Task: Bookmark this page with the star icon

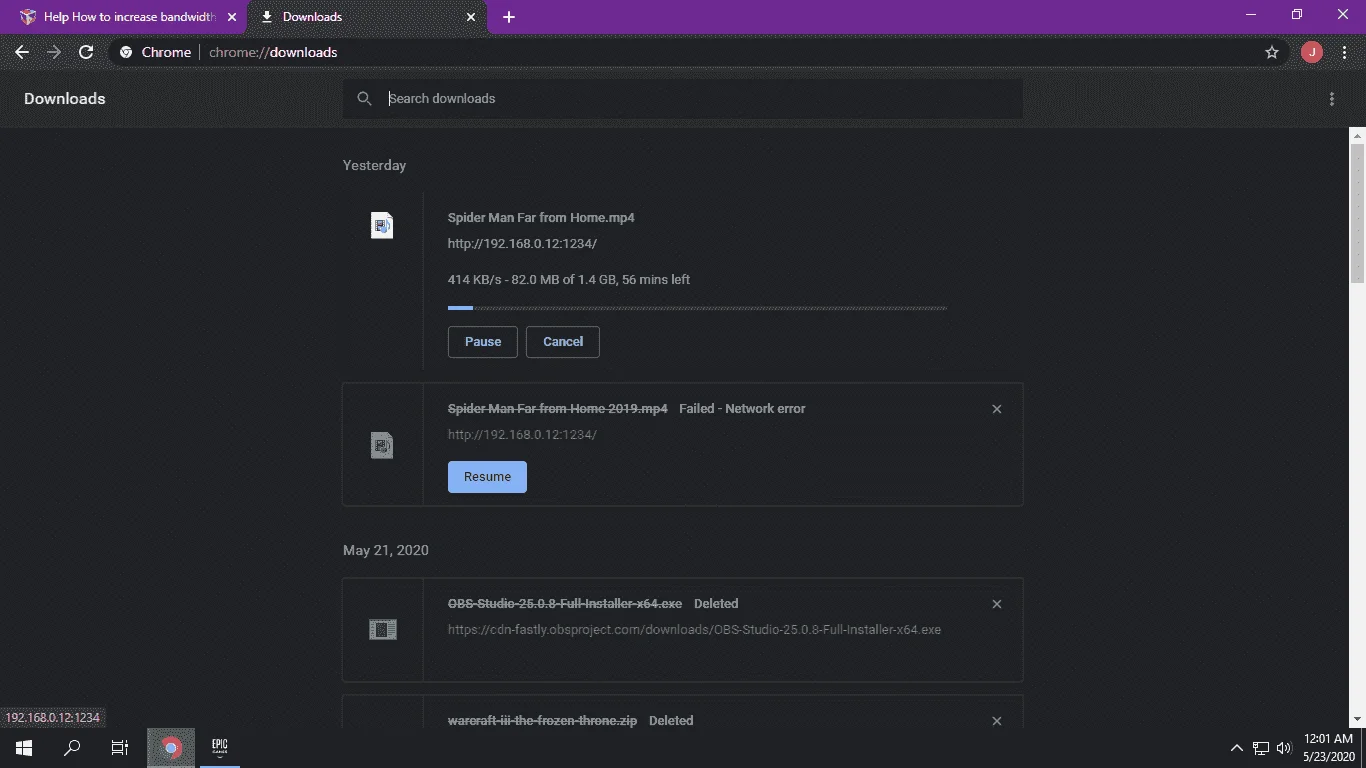Action: [x=1272, y=52]
